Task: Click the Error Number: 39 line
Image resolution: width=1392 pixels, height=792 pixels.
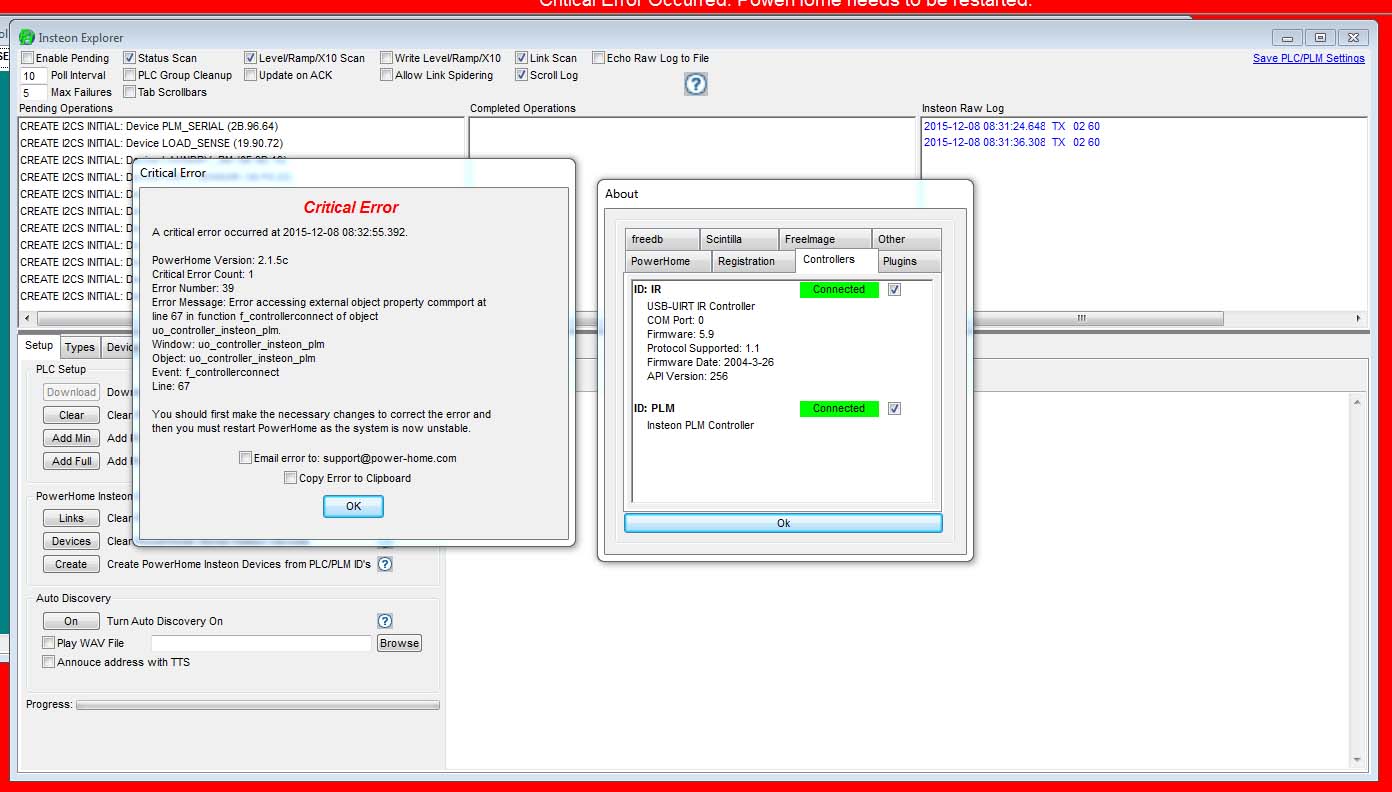Action: (193, 288)
